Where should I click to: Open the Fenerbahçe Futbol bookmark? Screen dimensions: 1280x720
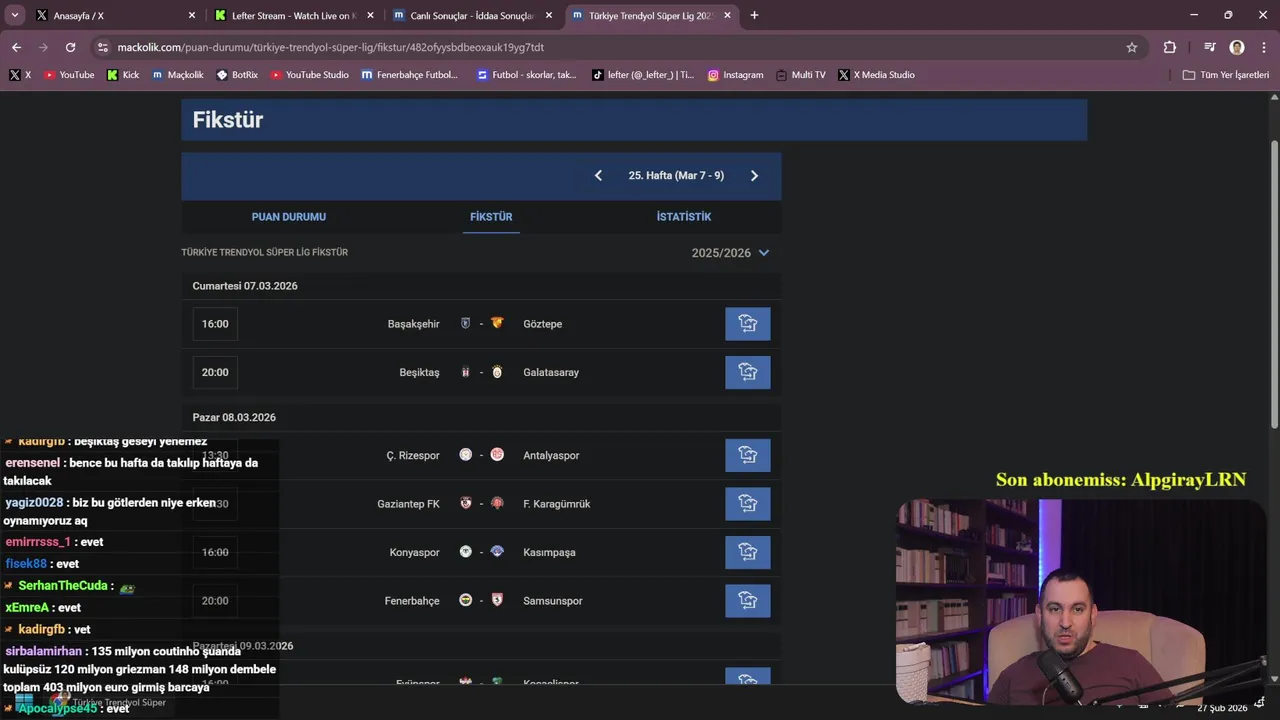click(410, 75)
